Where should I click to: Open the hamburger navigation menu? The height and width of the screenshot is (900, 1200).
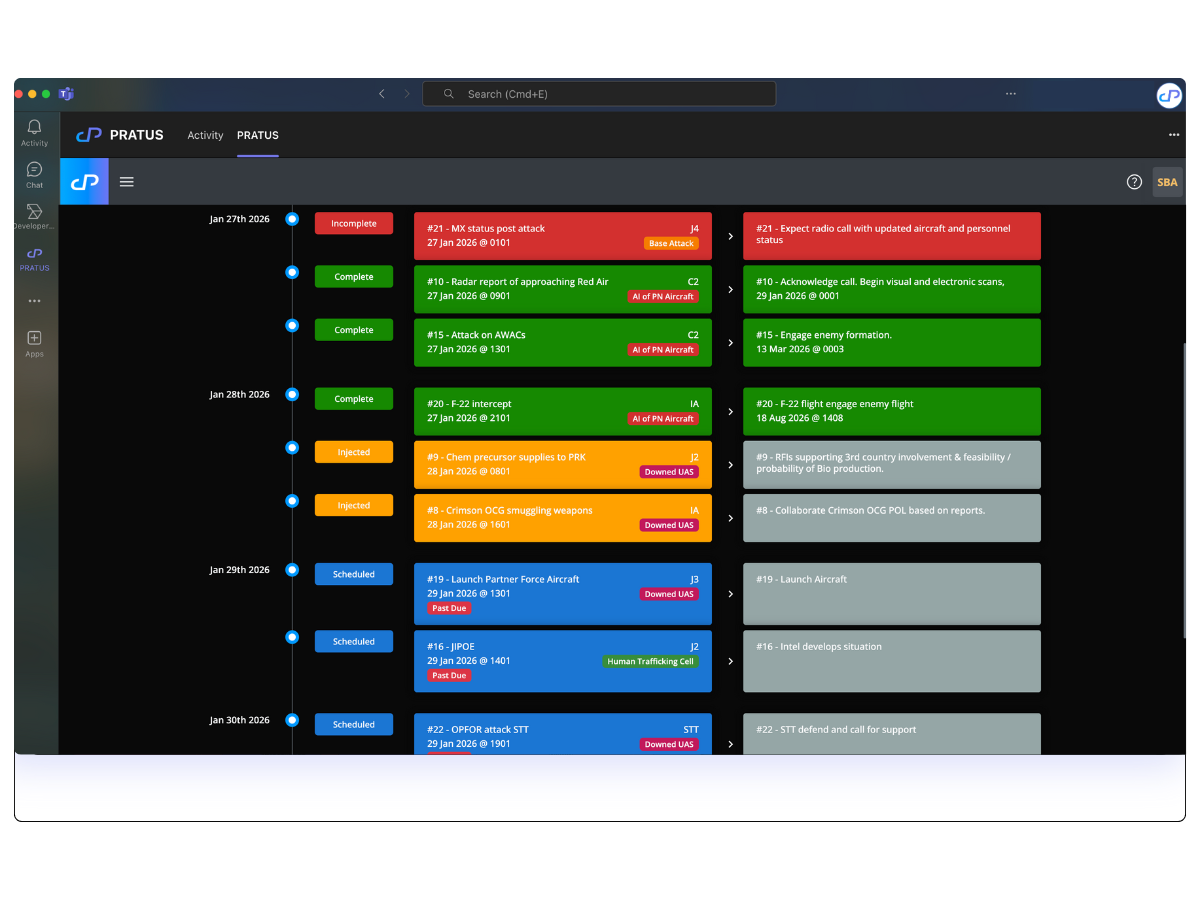click(127, 182)
